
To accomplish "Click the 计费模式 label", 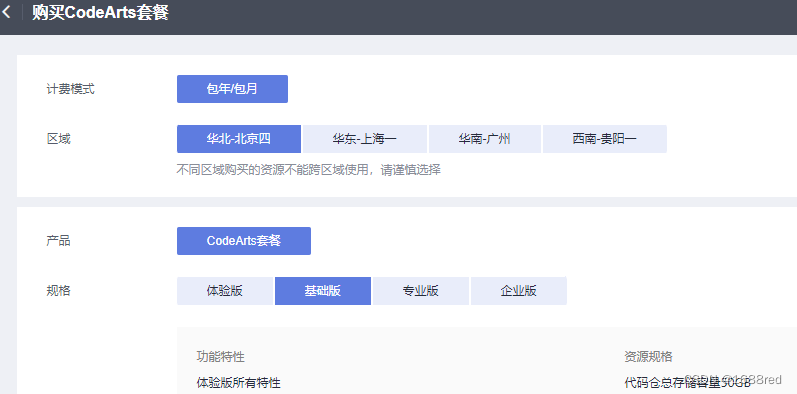I will [71, 89].
